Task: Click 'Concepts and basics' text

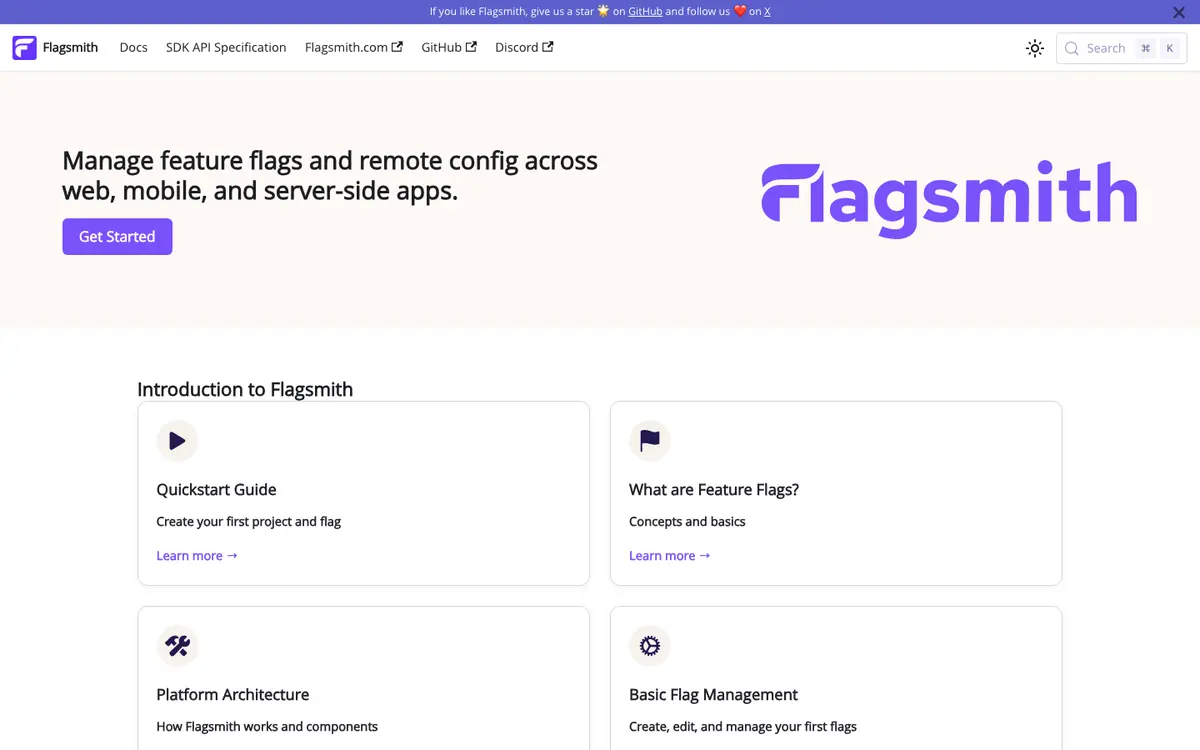Action: coord(687,522)
